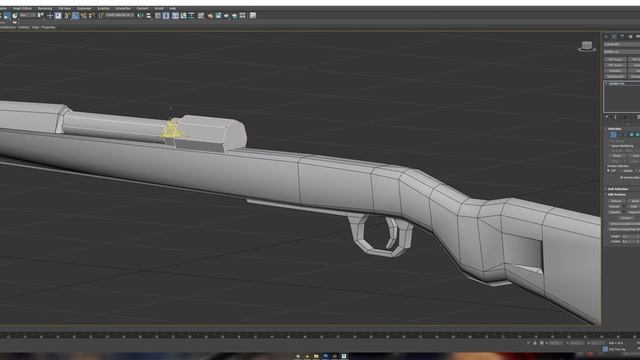Click the Use Pivot Point Center icon
The height and width of the screenshot is (360, 640).
pos(40,16)
